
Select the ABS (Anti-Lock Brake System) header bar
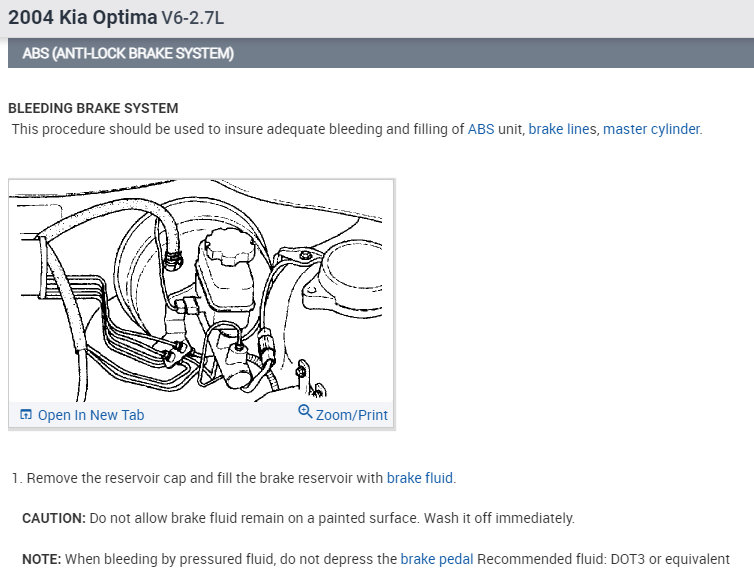point(381,53)
